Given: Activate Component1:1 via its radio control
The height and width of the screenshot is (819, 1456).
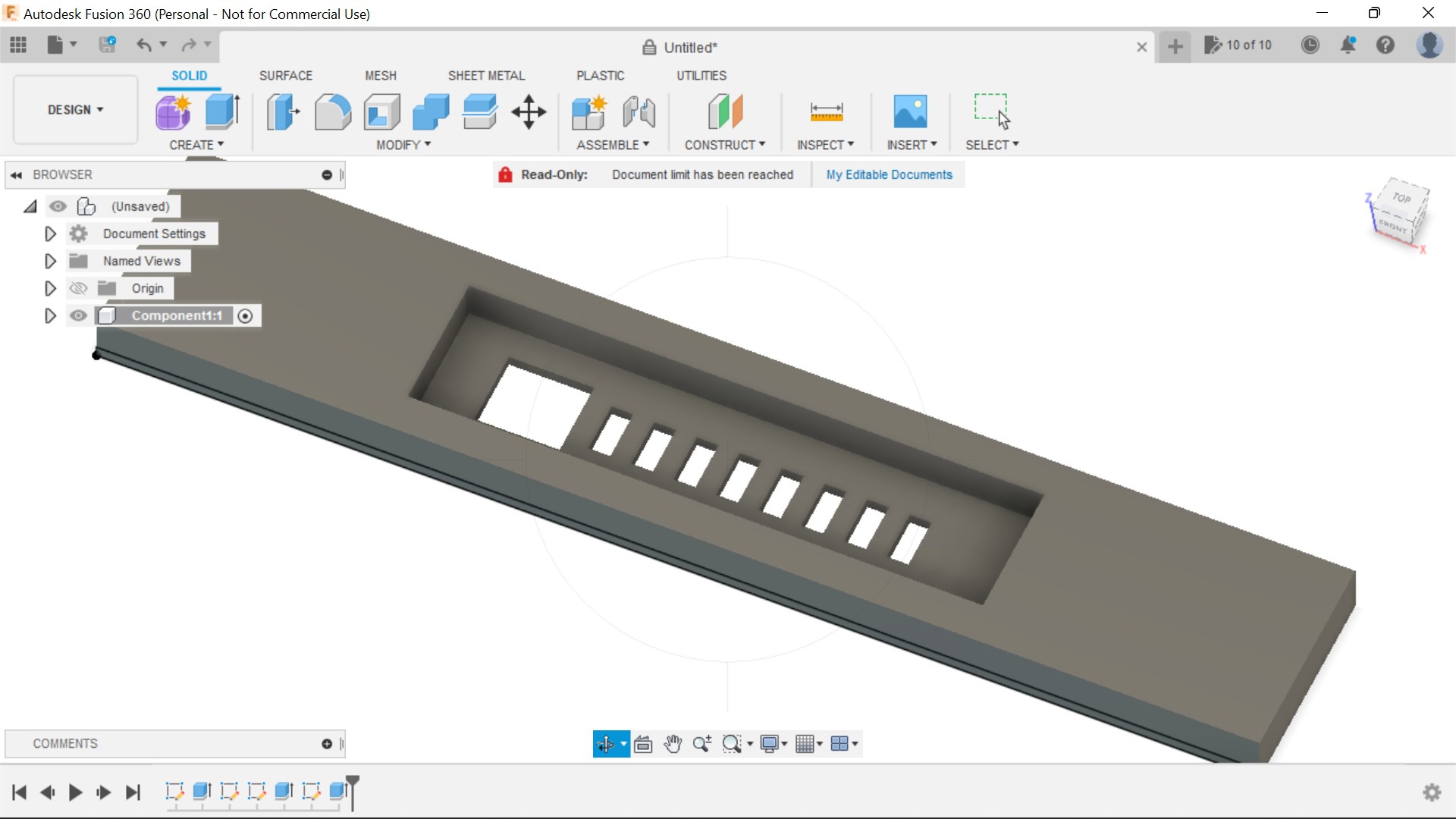Looking at the screenshot, I should pyautogui.click(x=245, y=315).
